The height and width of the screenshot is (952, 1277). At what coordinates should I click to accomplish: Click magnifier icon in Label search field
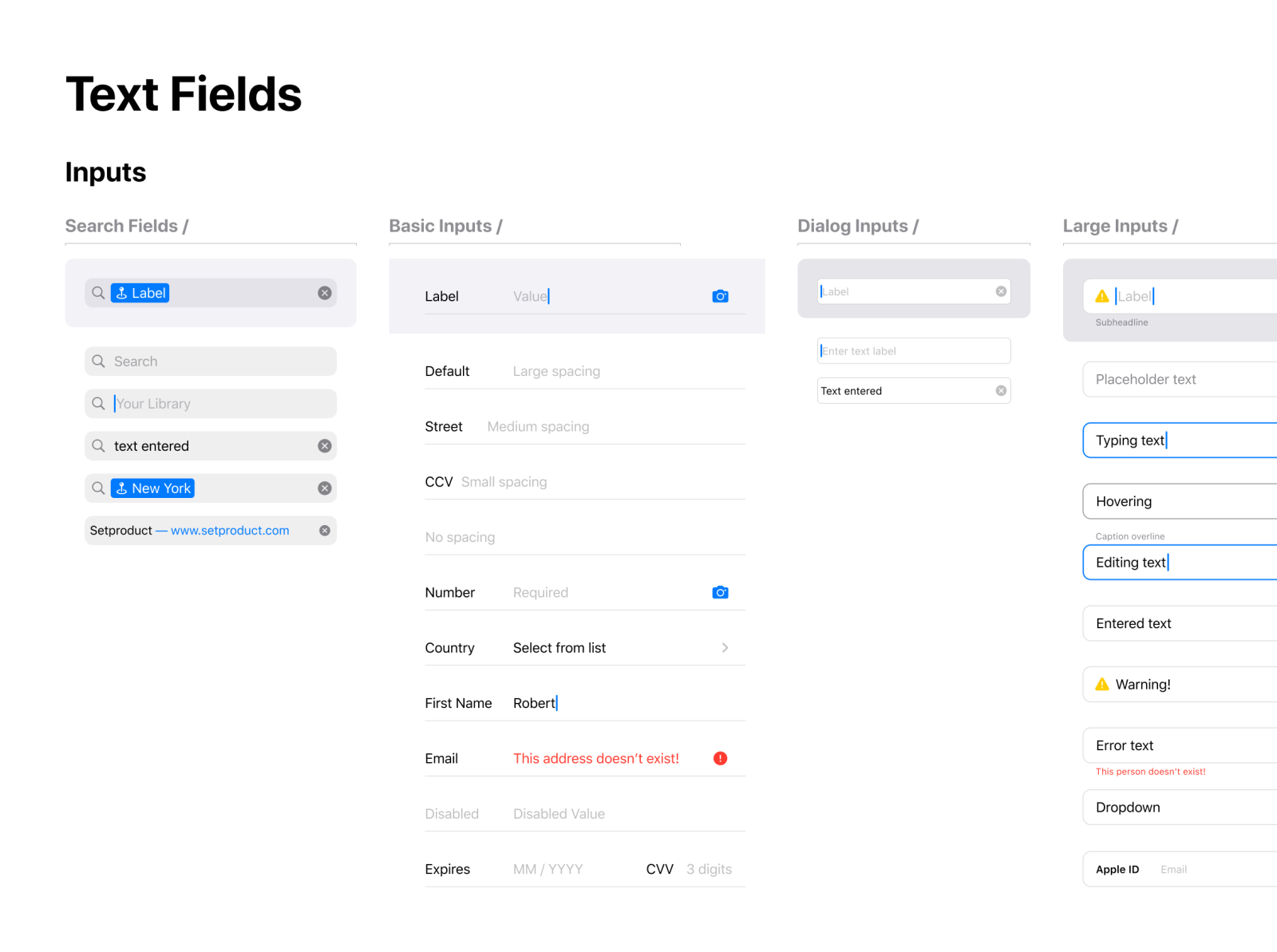click(x=98, y=293)
